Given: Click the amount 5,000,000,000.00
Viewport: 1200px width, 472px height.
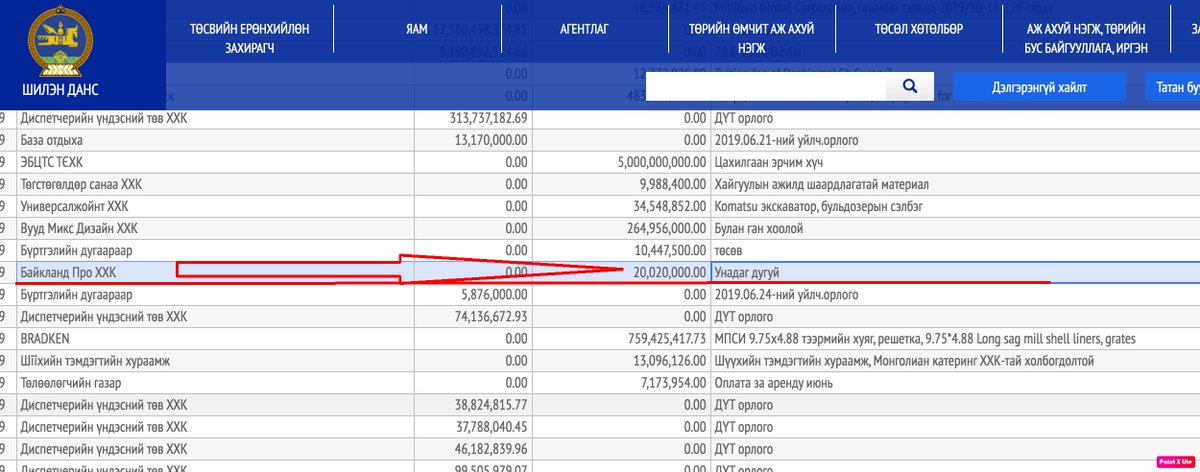Looking at the screenshot, I should pos(663,162).
